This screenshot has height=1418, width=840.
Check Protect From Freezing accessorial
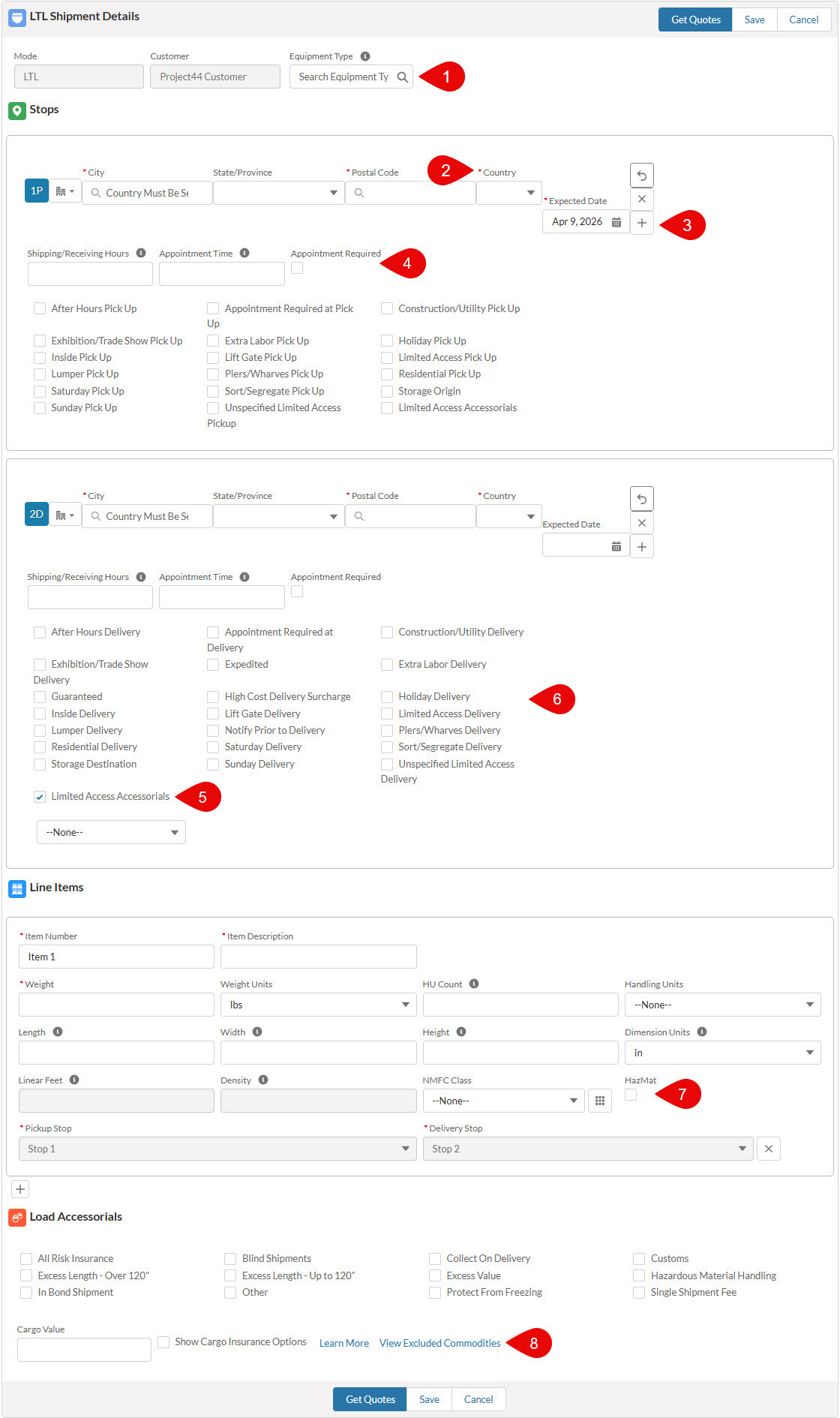[435, 1292]
